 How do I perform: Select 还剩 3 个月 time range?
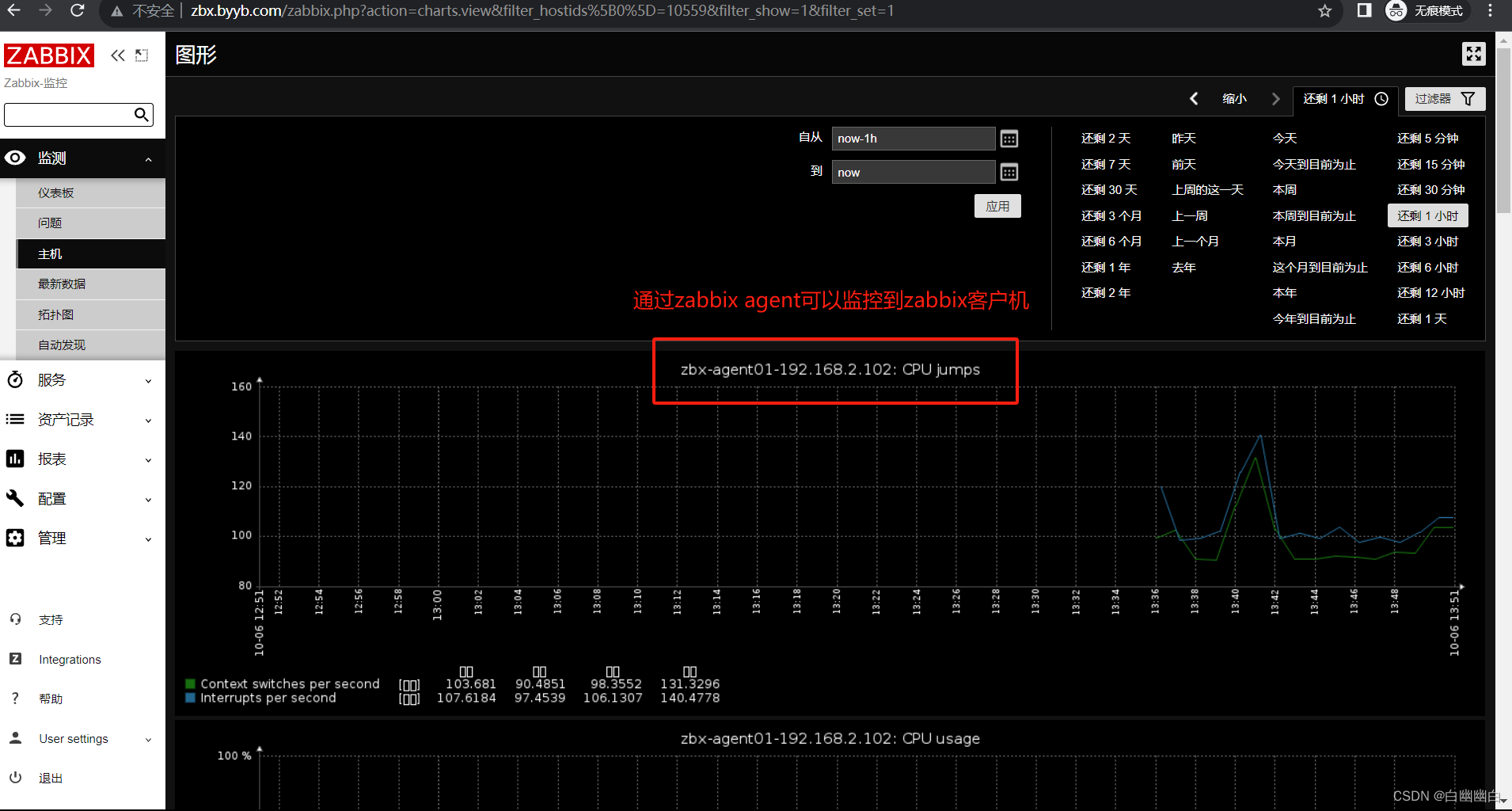click(x=1111, y=216)
